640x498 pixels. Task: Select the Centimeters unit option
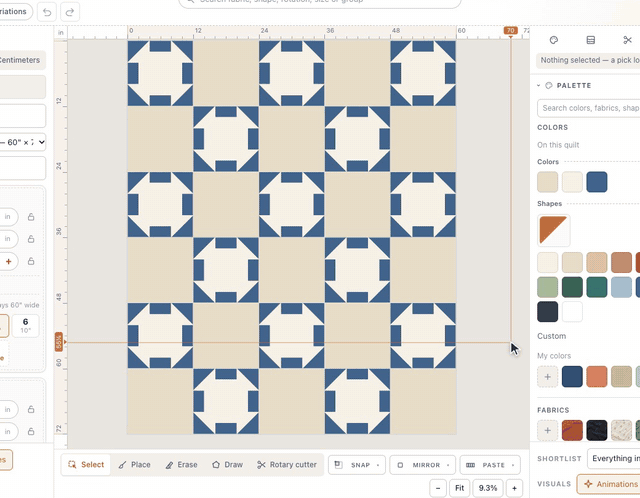(20, 60)
